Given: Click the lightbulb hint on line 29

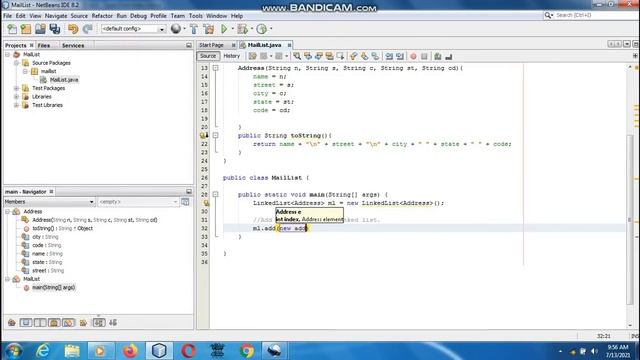Looking at the screenshot, I should pos(206,203).
